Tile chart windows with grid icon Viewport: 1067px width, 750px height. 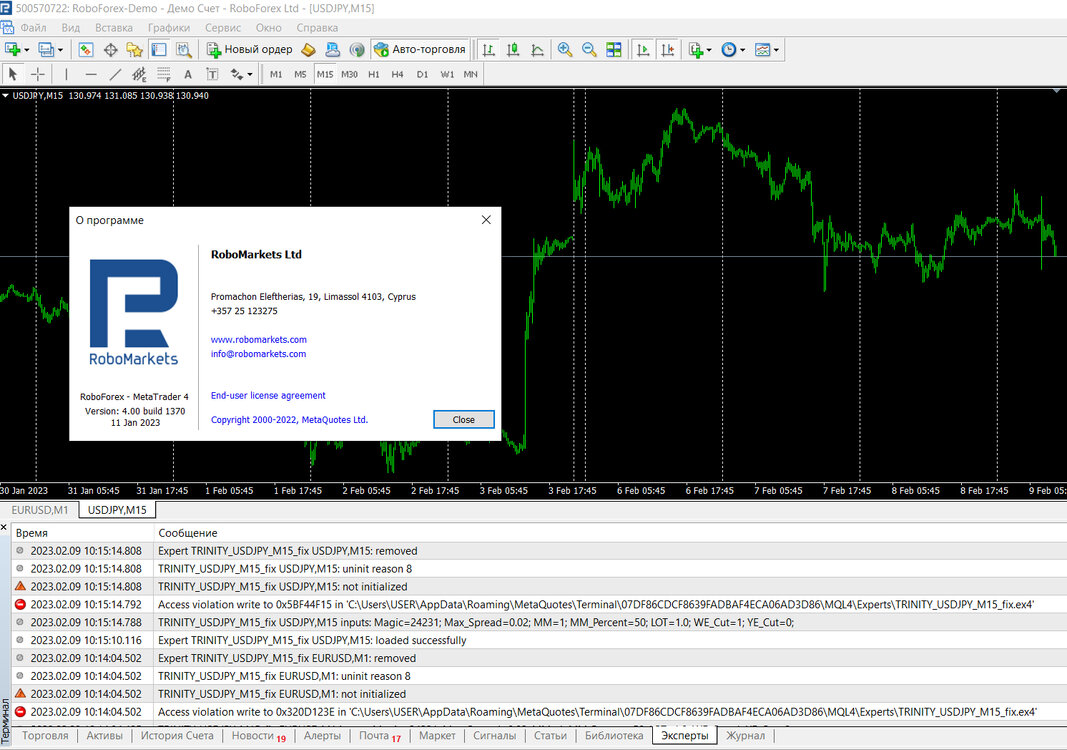pyautogui.click(x=614, y=50)
